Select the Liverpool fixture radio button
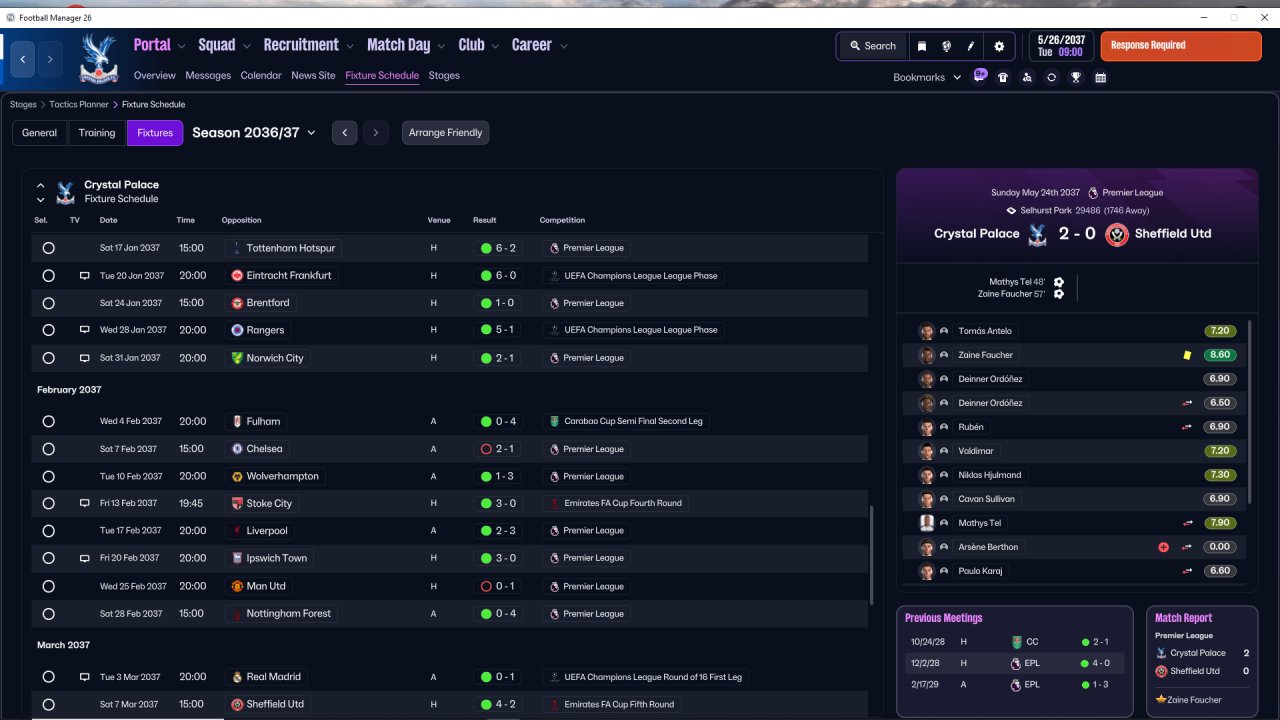 click(x=48, y=531)
